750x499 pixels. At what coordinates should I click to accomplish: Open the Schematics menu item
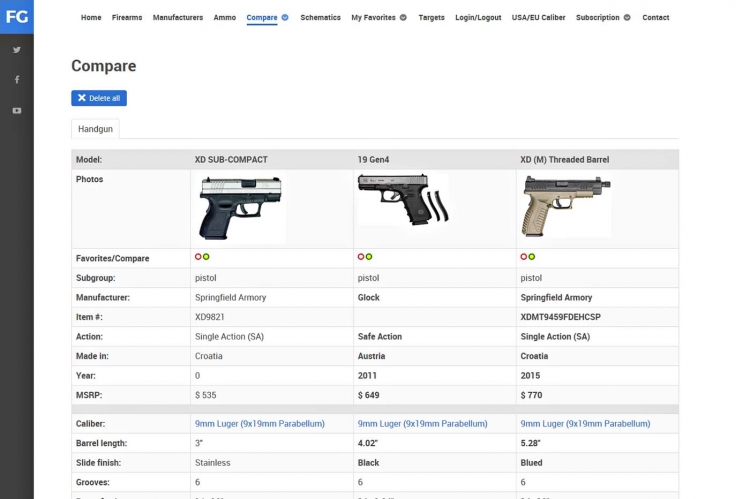[x=320, y=18]
